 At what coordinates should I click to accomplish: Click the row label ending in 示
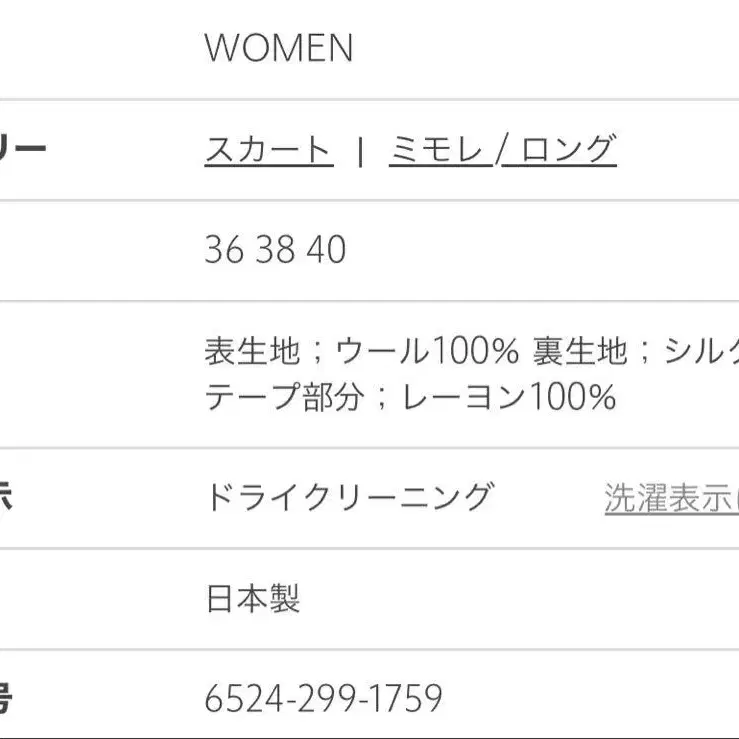[6, 497]
